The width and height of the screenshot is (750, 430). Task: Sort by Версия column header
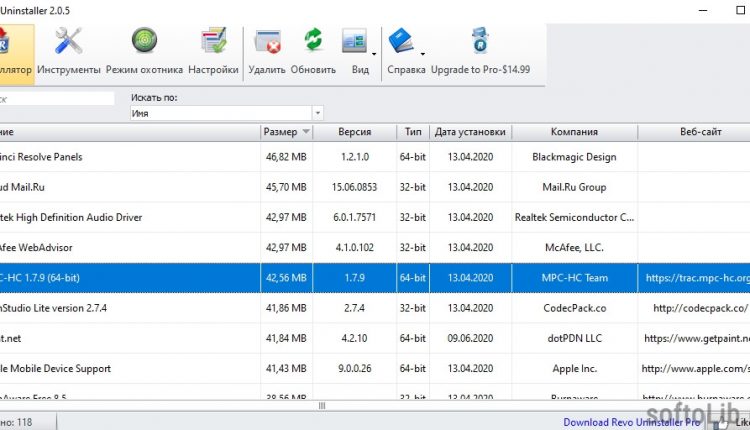354,132
